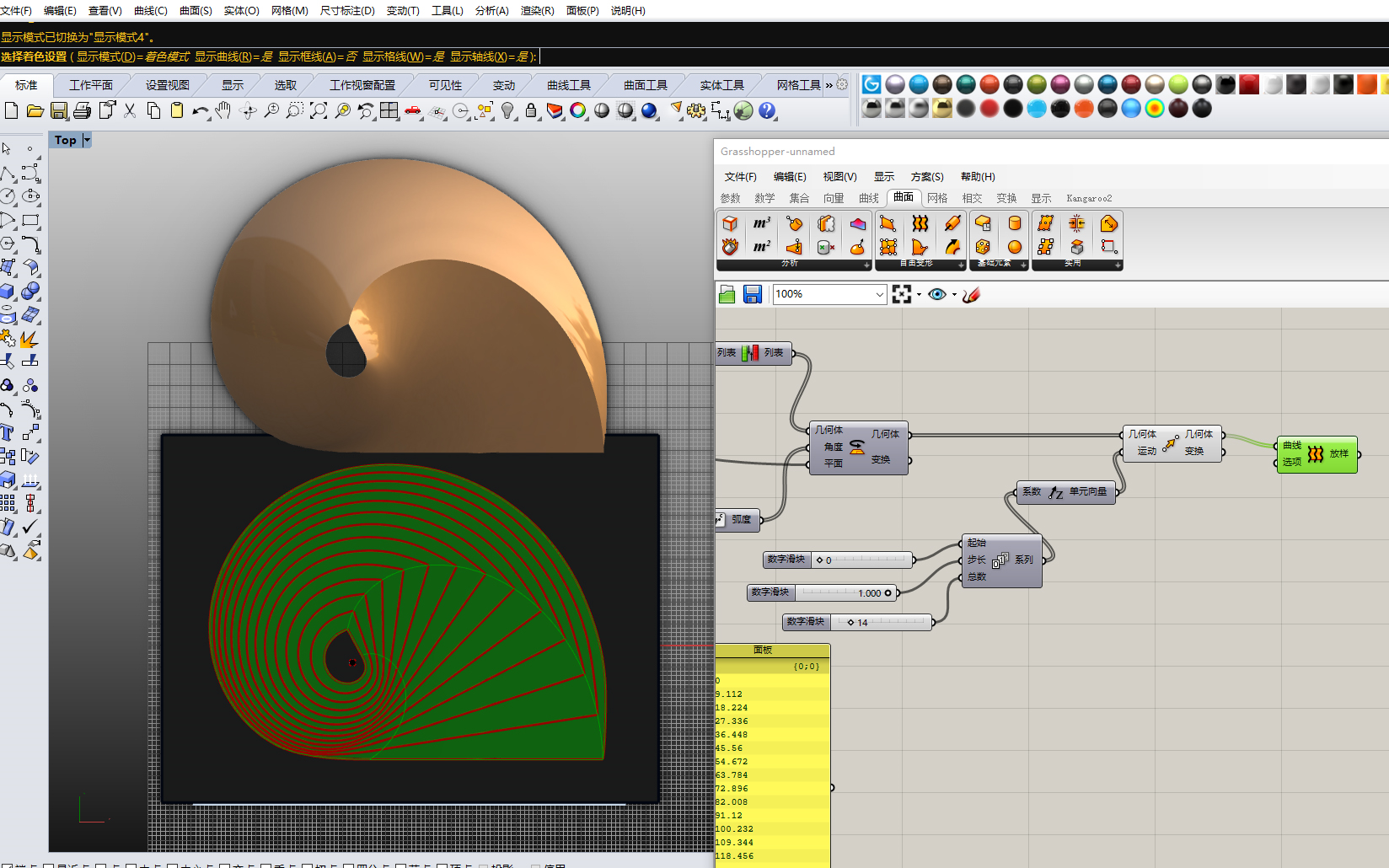This screenshot has width=1389, height=868.
Task: Toggle the hide objects lightbulb icon
Action: click(x=507, y=111)
